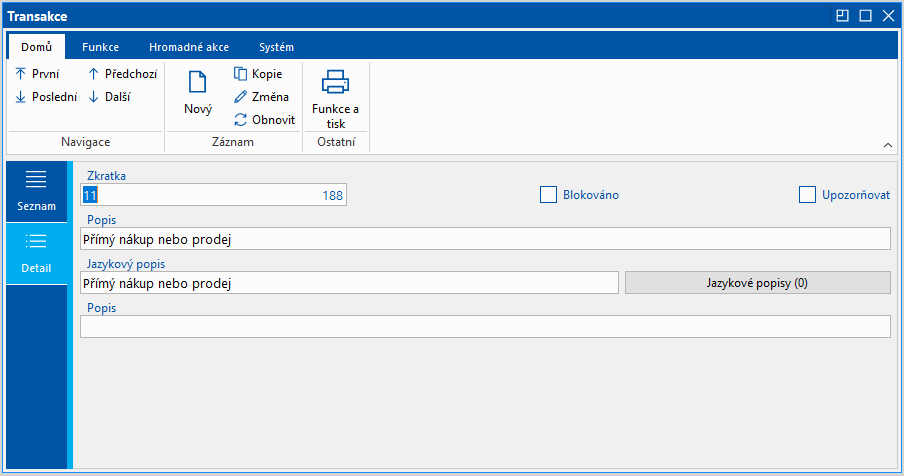This screenshot has width=904, height=476.
Task: Click the Jazykové popisy (0) button
Action: (x=757, y=283)
